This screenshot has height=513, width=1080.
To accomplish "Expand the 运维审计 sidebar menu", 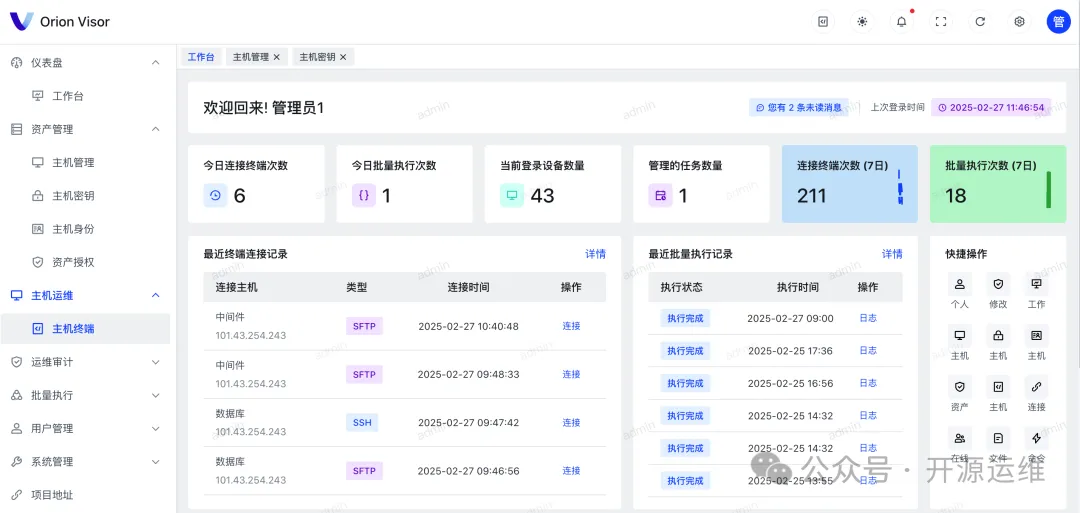I will point(155,362).
